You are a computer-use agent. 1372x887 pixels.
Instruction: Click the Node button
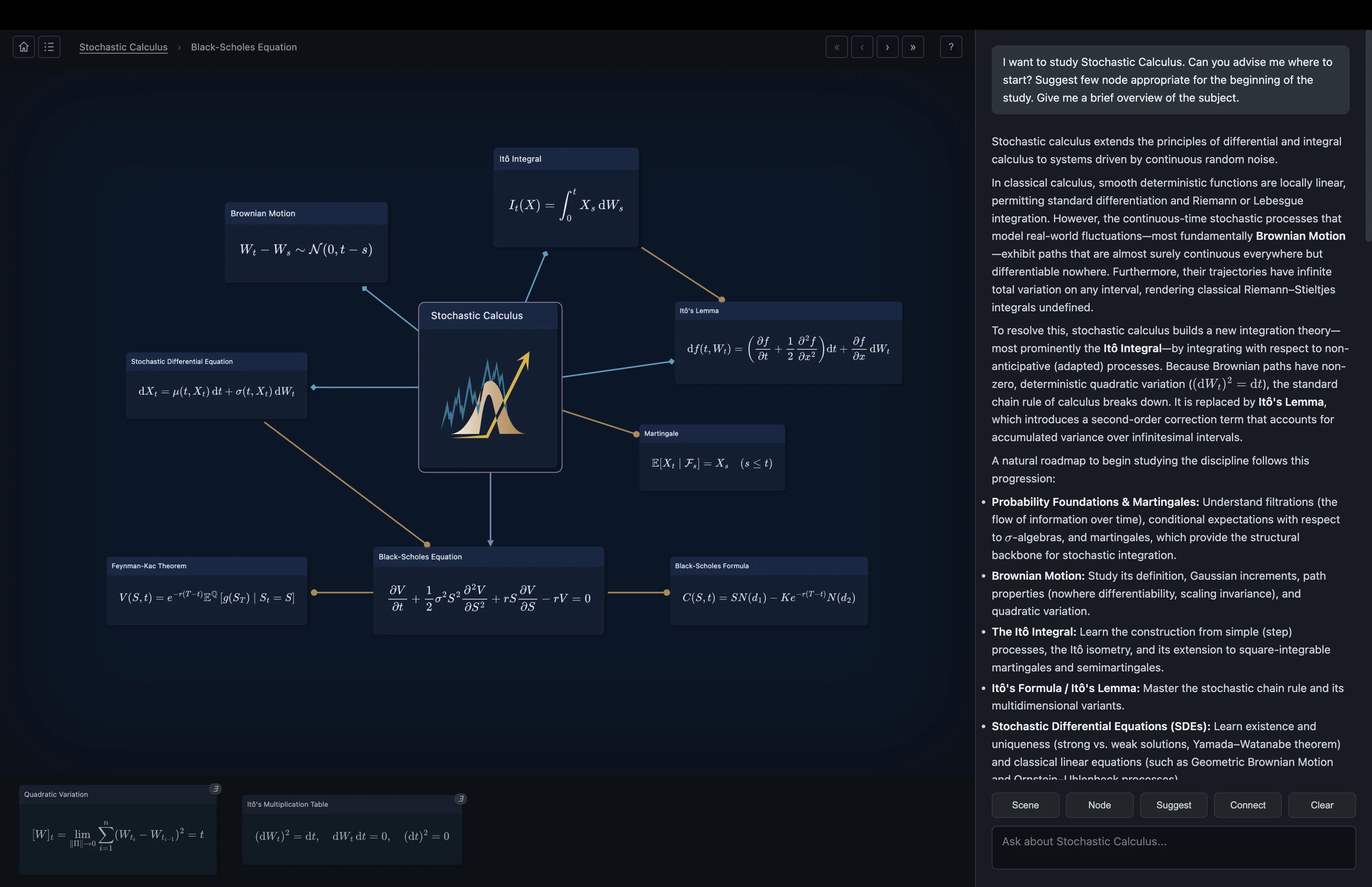[1099, 805]
